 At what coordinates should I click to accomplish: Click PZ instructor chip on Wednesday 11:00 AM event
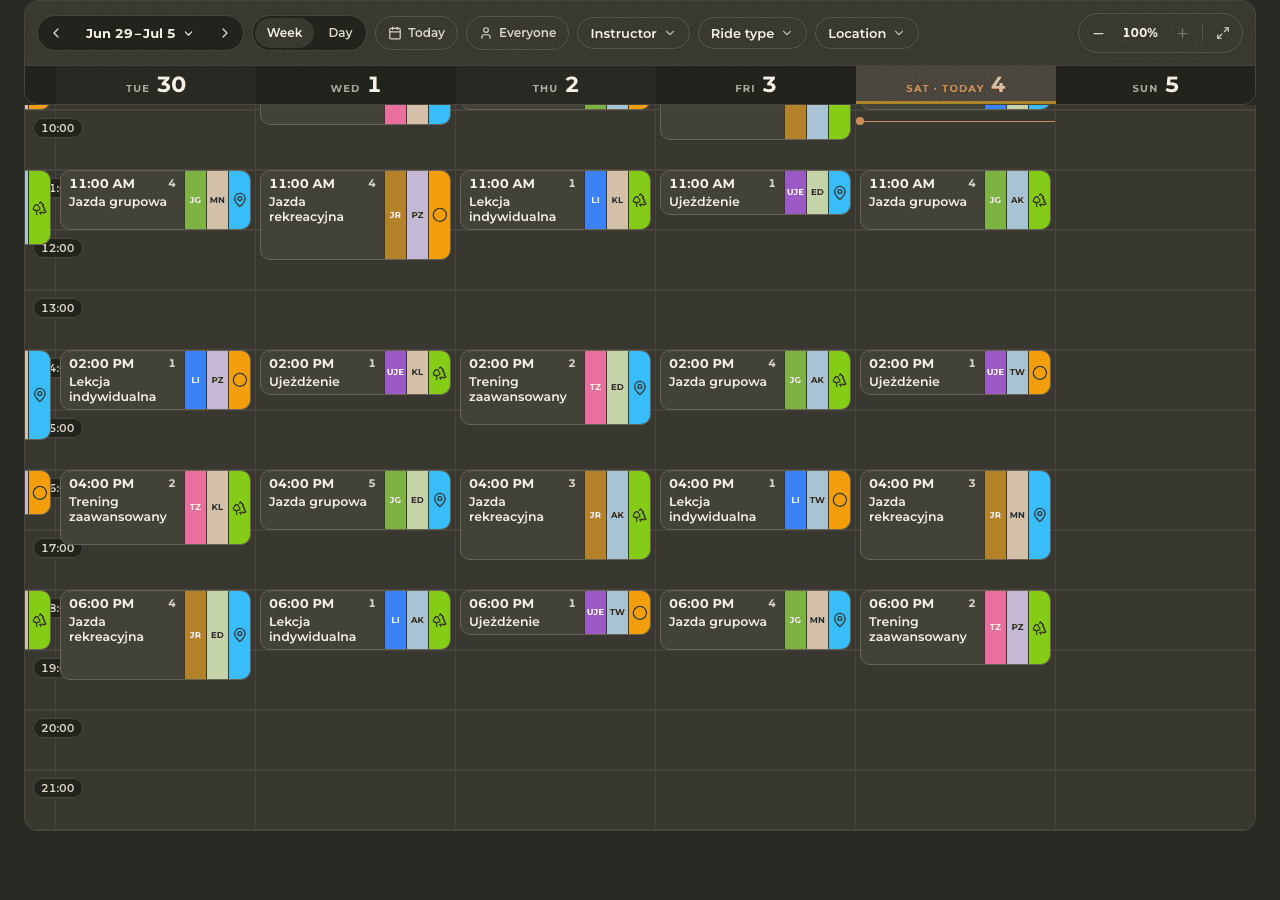pos(418,215)
